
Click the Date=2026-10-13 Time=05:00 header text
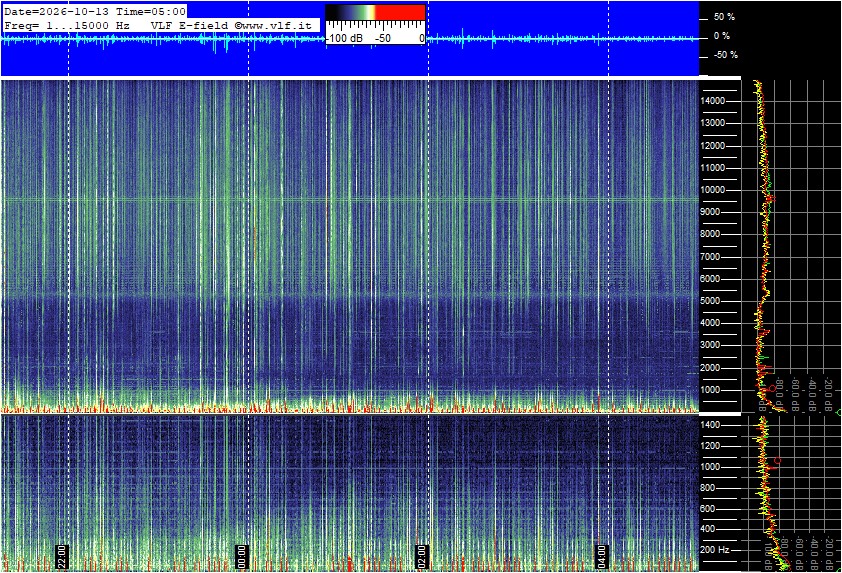(x=95, y=11)
